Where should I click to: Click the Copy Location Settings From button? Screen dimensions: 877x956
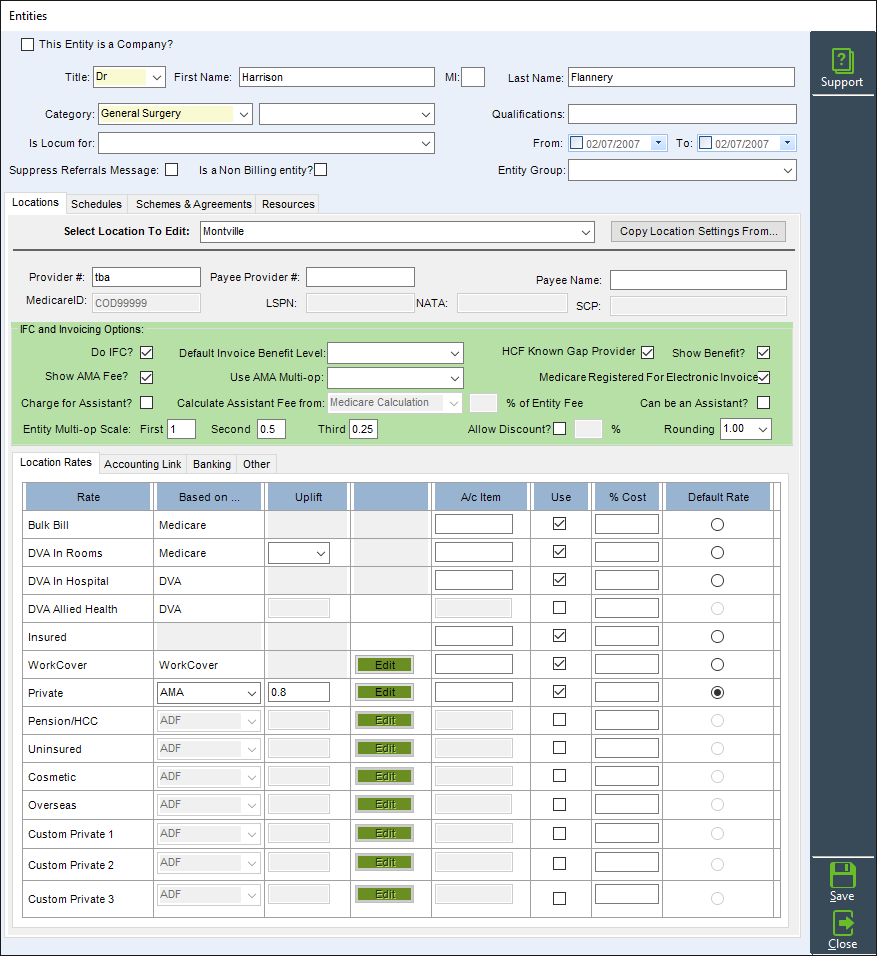pos(698,231)
